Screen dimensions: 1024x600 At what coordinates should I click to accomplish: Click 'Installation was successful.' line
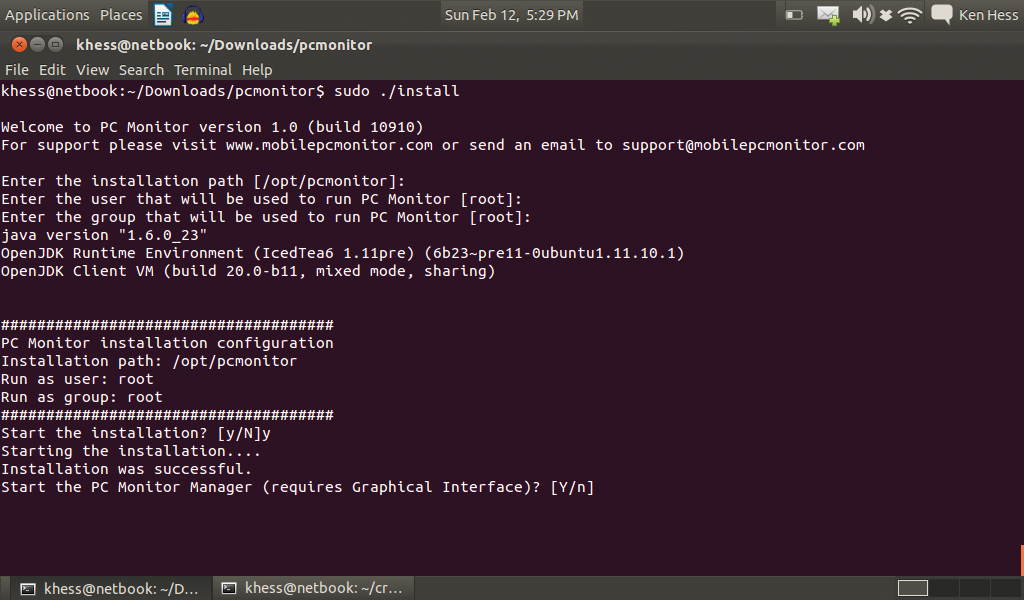(x=126, y=469)
